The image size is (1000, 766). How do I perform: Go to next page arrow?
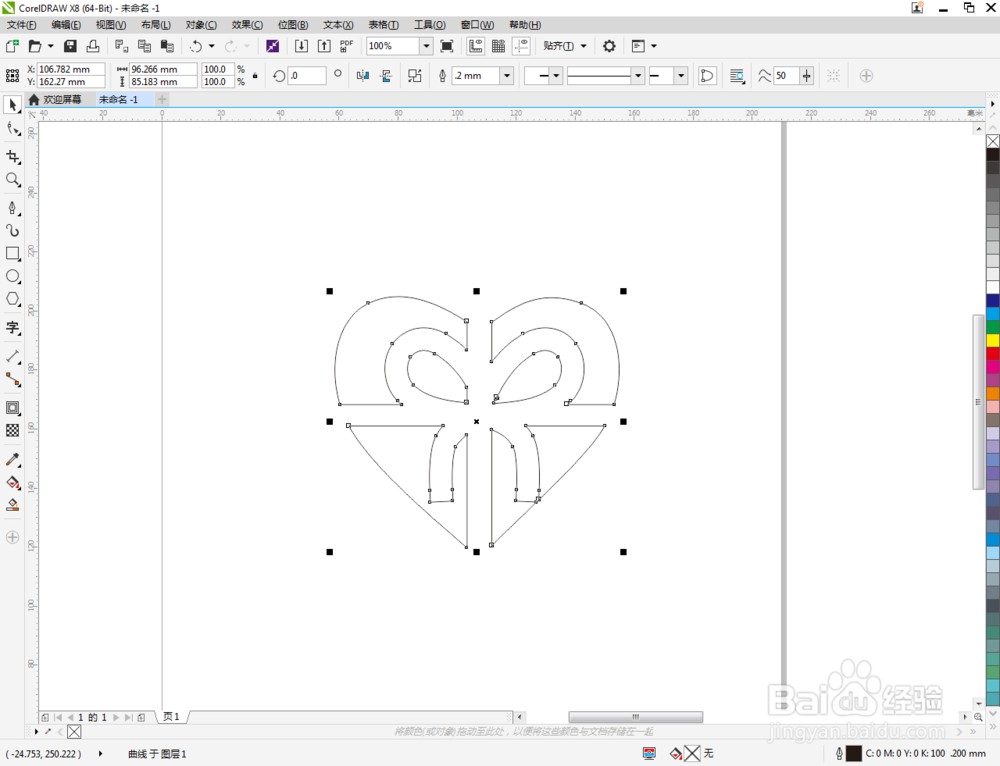(115, 718)
